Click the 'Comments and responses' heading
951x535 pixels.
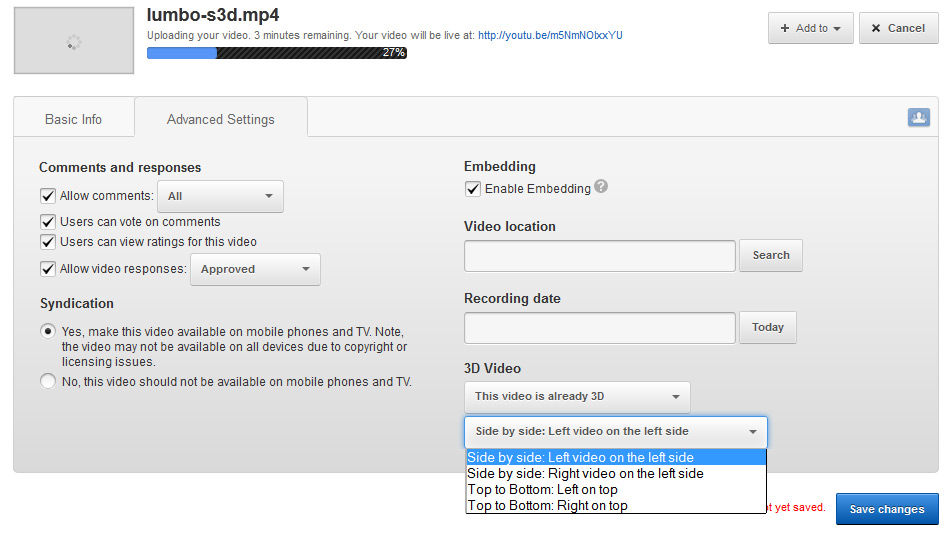(x=120, y=167)
